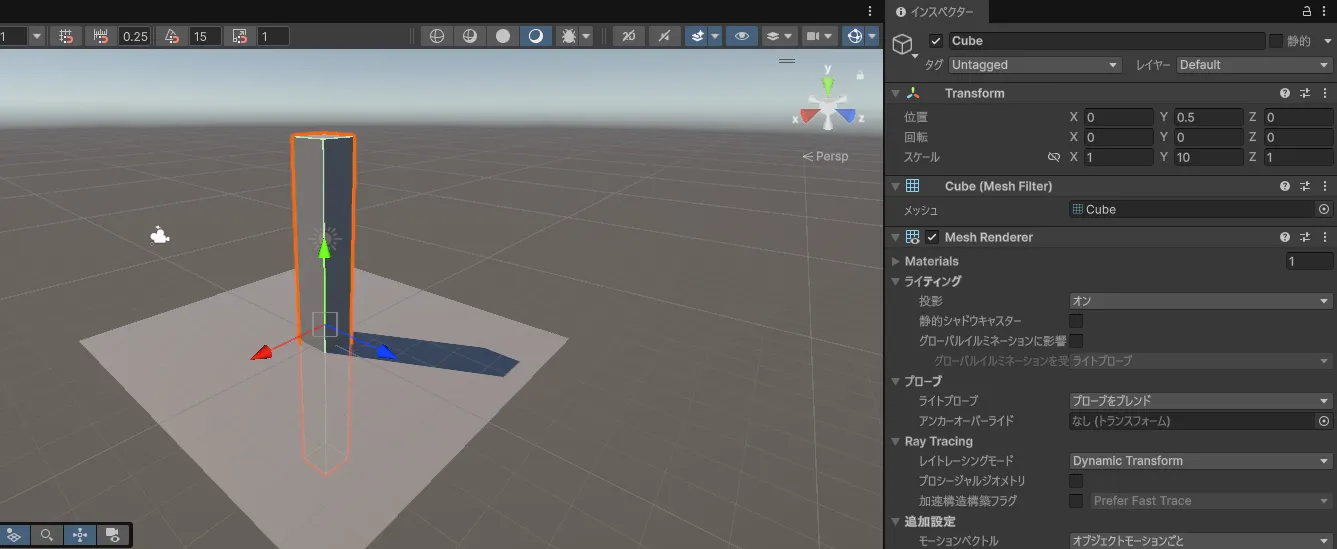Image resolution: width=1337 pixels, height=549 pixels.
Task: Uncheck the Mesh Renderer enabled checkbox
Action: (932, 237)
